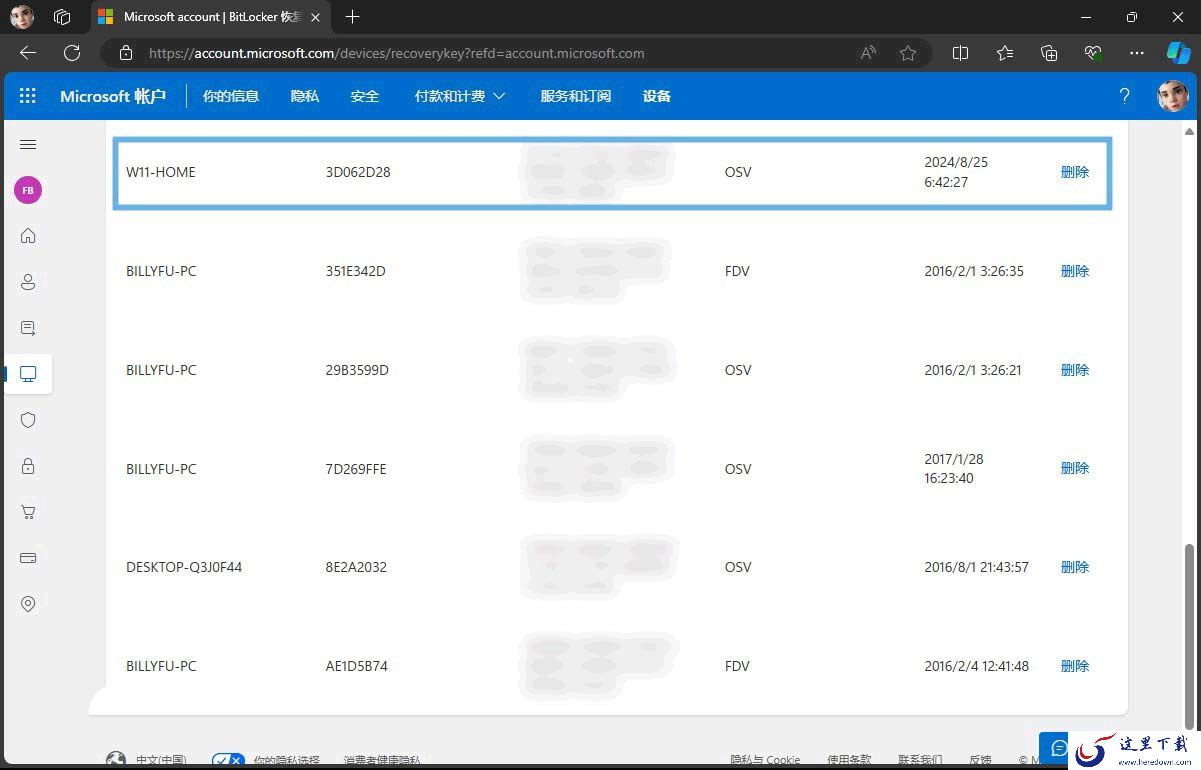The height and width of the screenshot is (770, 1201).
Task: Select key ID 7D269FFE
Action: (356, 469)
